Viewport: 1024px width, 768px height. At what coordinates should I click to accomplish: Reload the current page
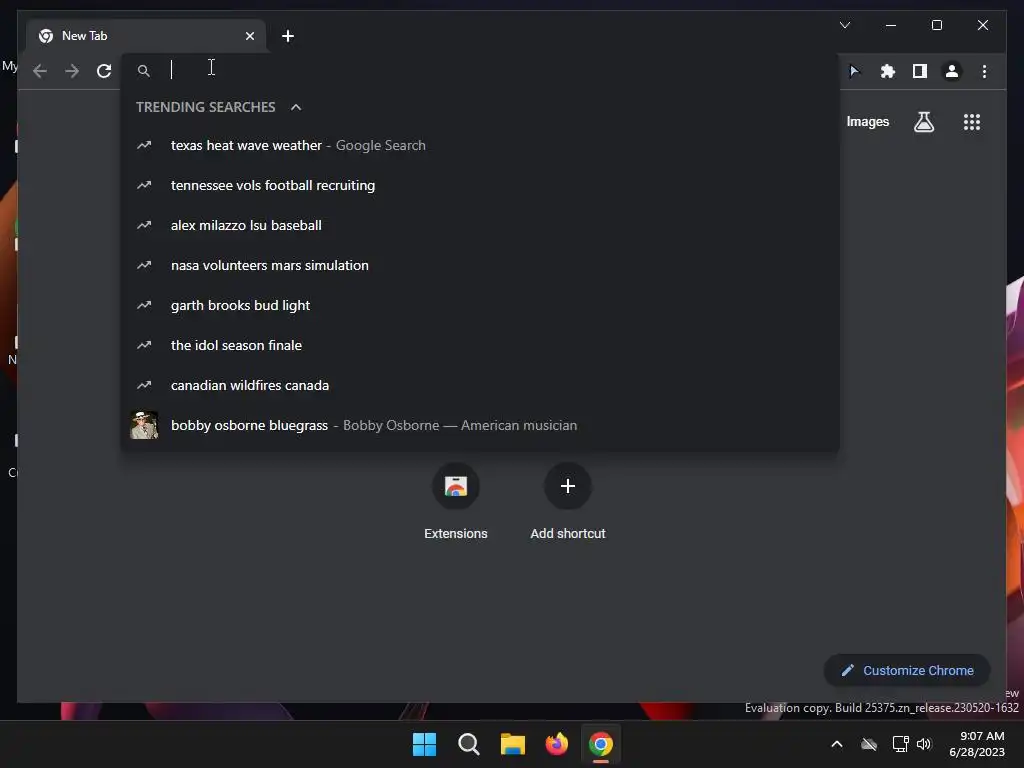[x=104, y=71]
